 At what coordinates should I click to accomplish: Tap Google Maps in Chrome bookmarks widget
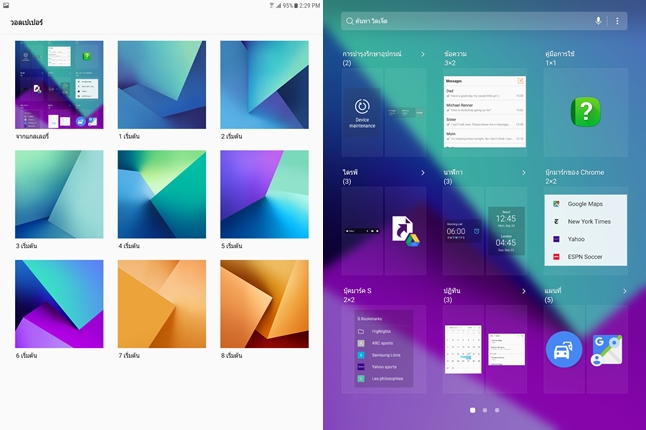click(x=585, y=204)
